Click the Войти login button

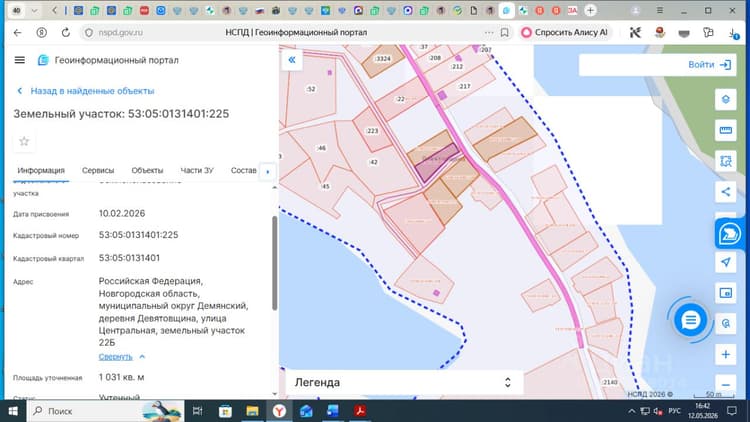coord(709,65)
